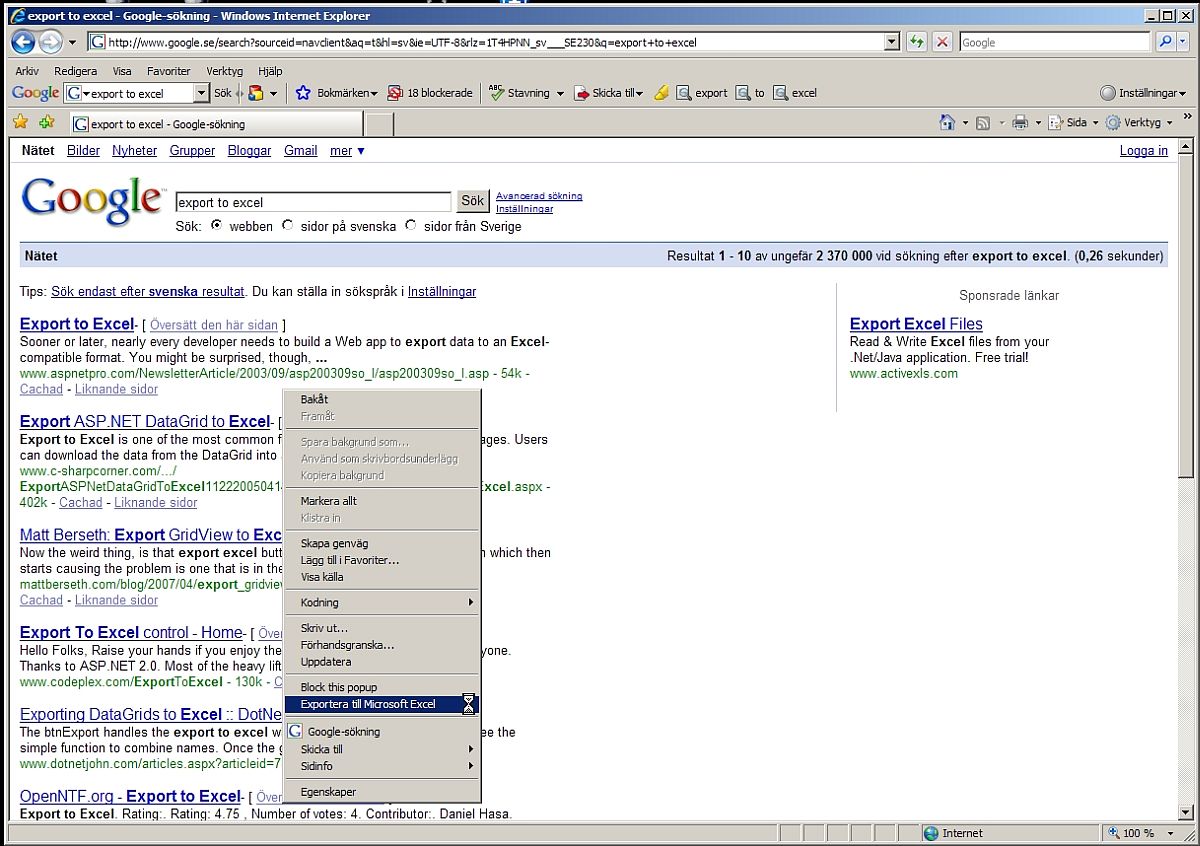Click the toolbar overflow chevron
The image size is (1200, 846).
[x=1188, y=118]
